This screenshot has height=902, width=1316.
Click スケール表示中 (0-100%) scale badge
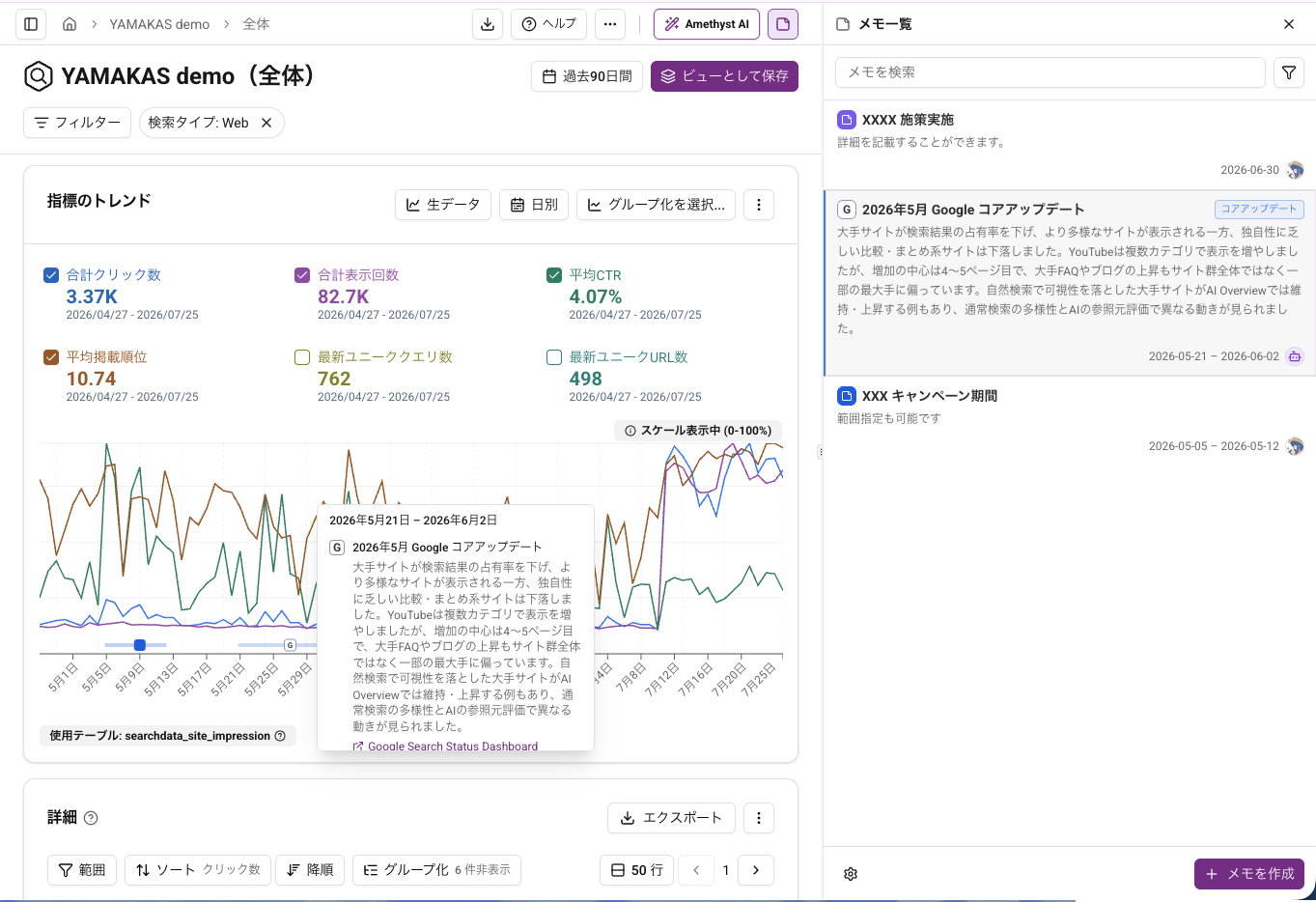698,431
